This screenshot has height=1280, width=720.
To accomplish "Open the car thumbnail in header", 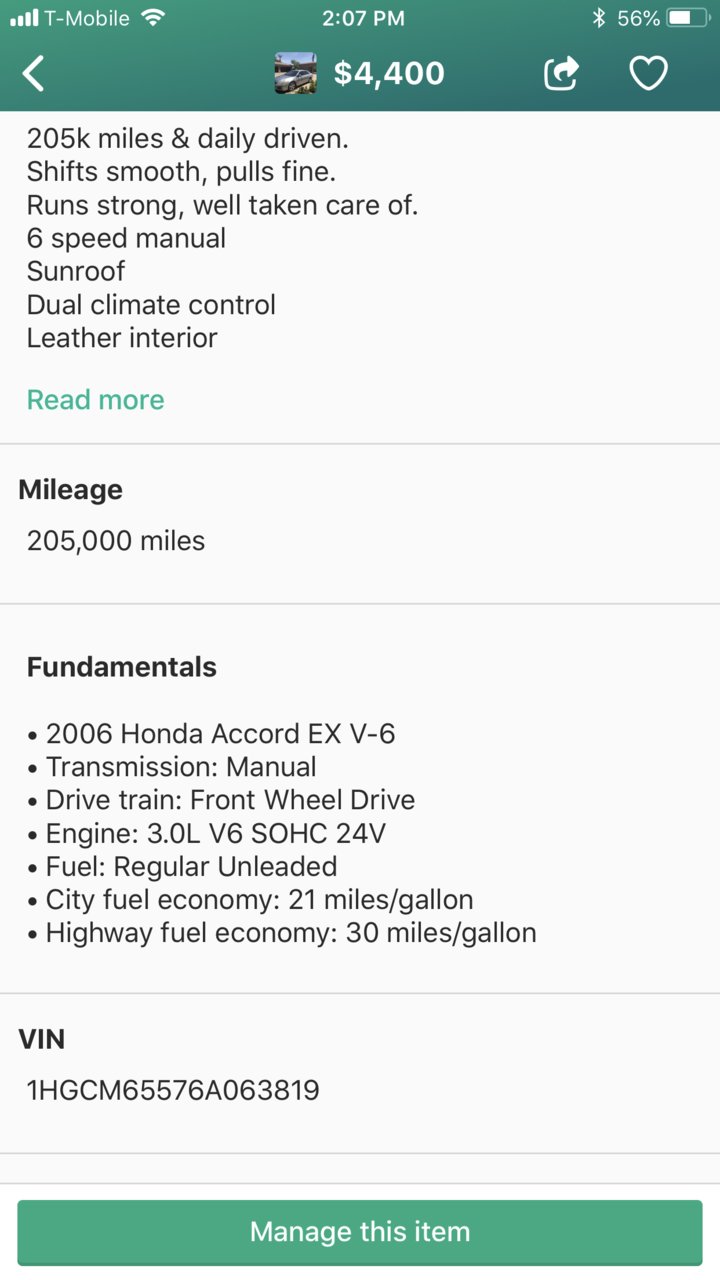I will [x=296, y=73].
